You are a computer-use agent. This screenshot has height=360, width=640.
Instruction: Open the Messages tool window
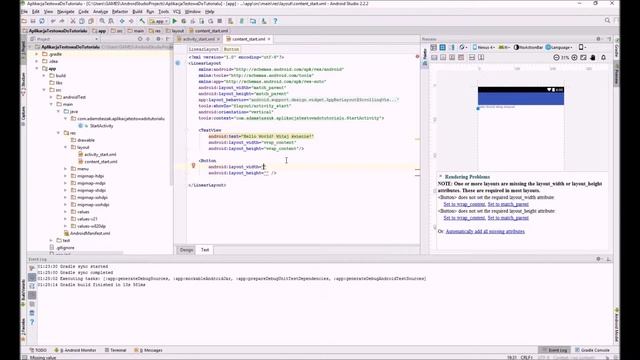(149, 350)
